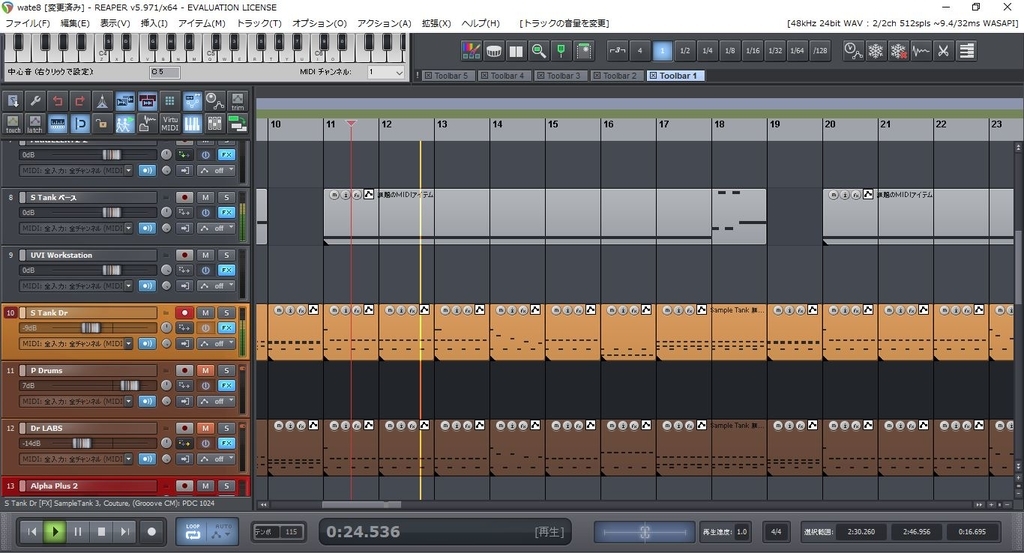The width and height of the screenshot is (1024, 553).
Task: Click the touch automation mode icon
Action: 13,123
